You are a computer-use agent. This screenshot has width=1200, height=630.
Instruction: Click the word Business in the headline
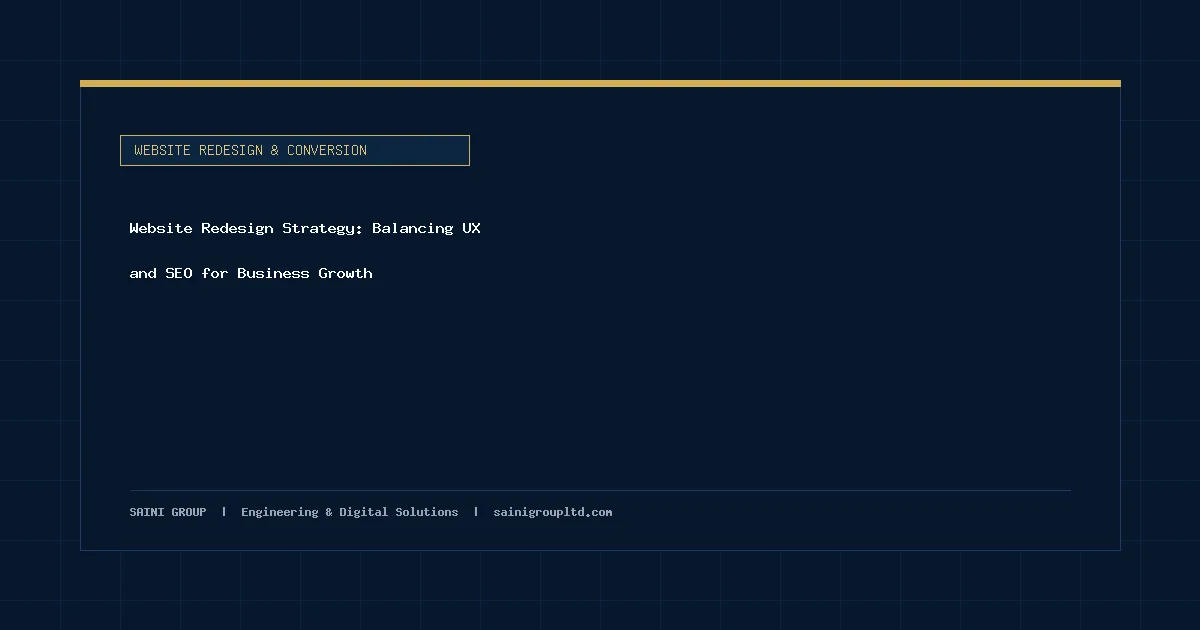pyautogui.click(x=273, y=273)
